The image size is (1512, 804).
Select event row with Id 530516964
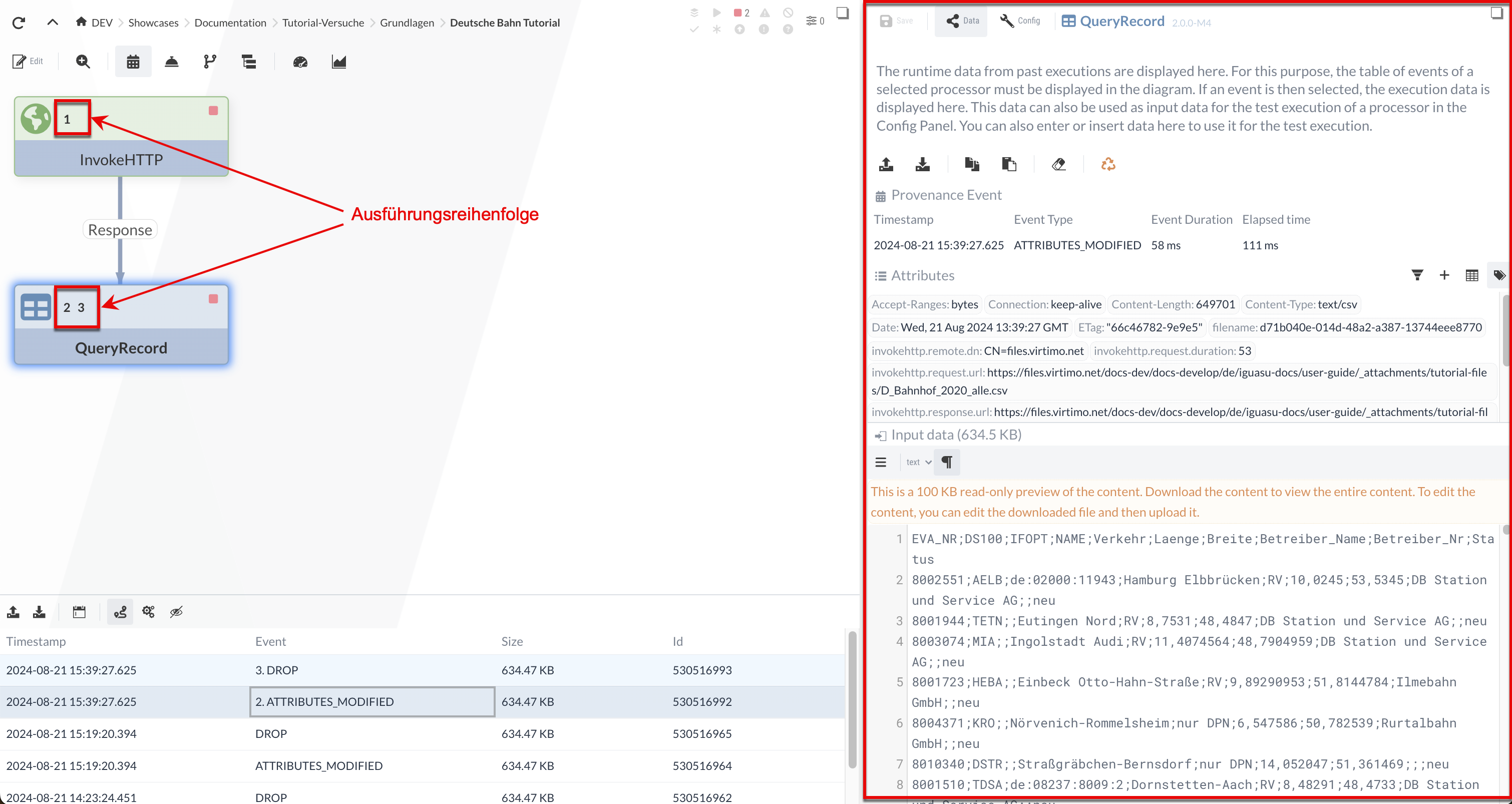[x=423, y=766]
